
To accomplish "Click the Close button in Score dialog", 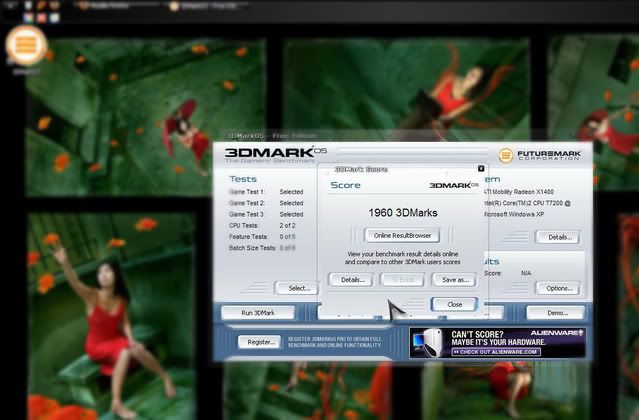I will coord(454,304).
